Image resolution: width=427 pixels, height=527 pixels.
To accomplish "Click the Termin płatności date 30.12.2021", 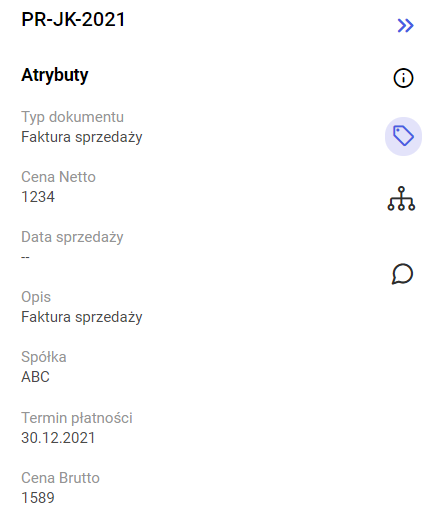I will [58, 438].
